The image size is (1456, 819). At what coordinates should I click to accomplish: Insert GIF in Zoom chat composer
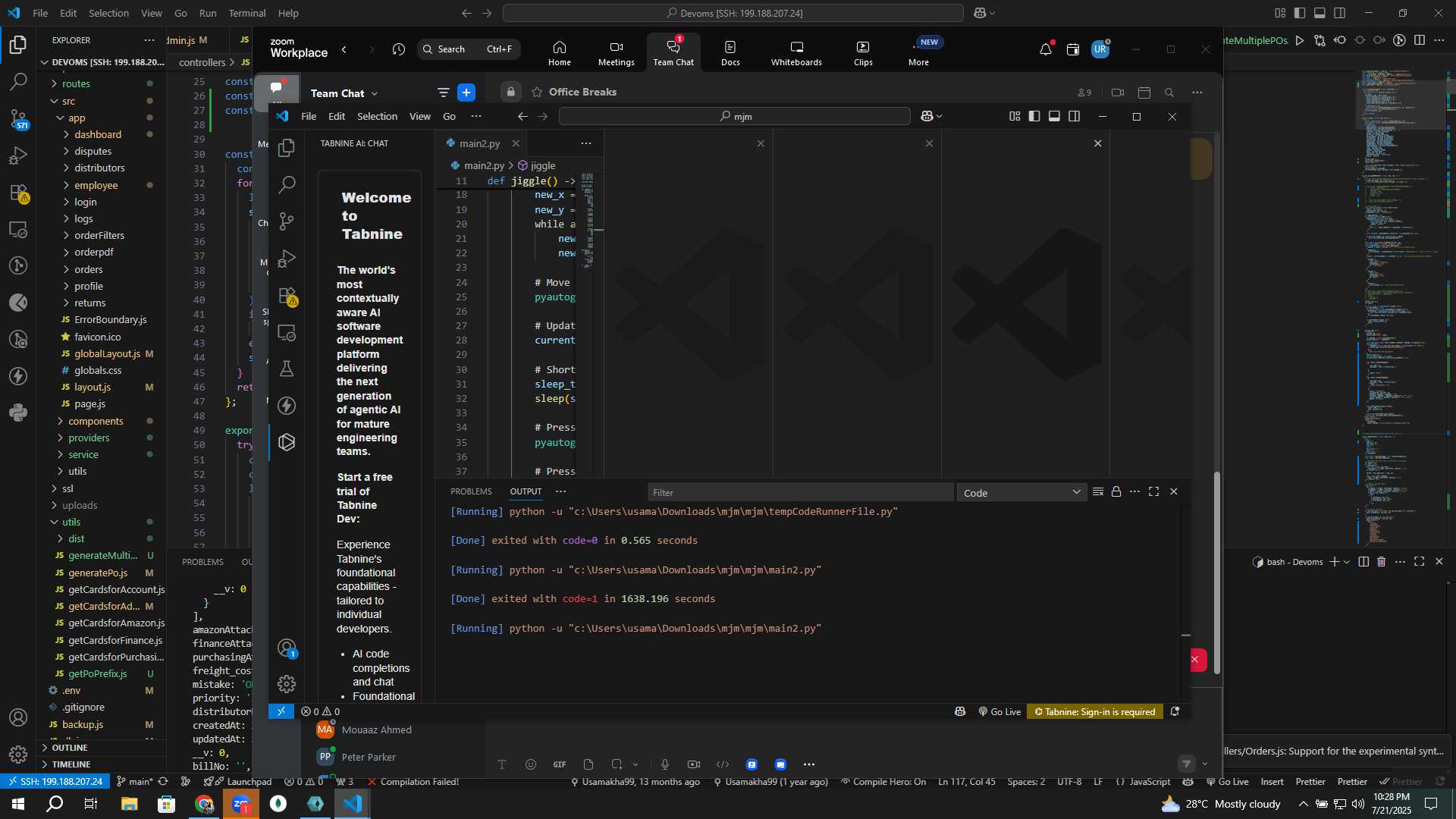560,764
